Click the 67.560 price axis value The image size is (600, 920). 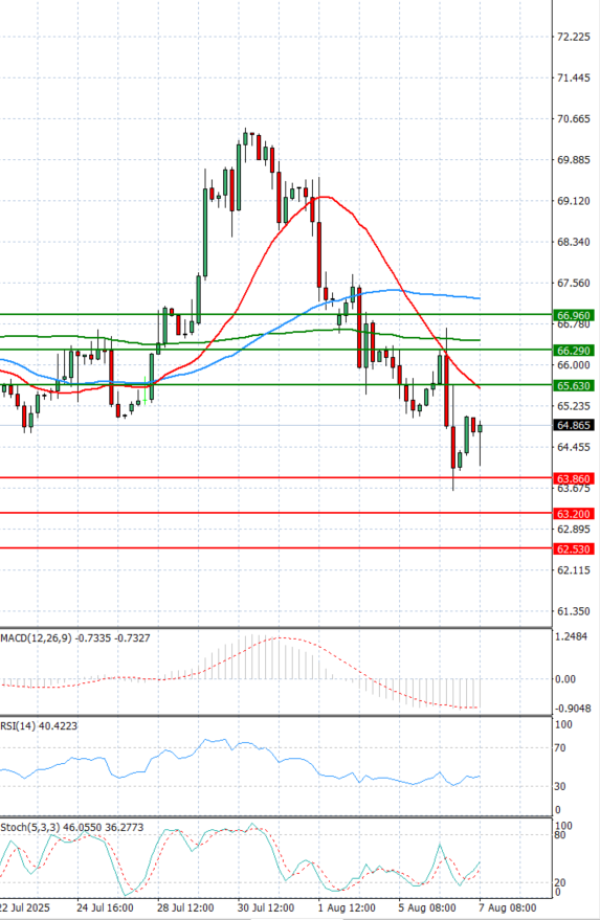coord(574,283)
